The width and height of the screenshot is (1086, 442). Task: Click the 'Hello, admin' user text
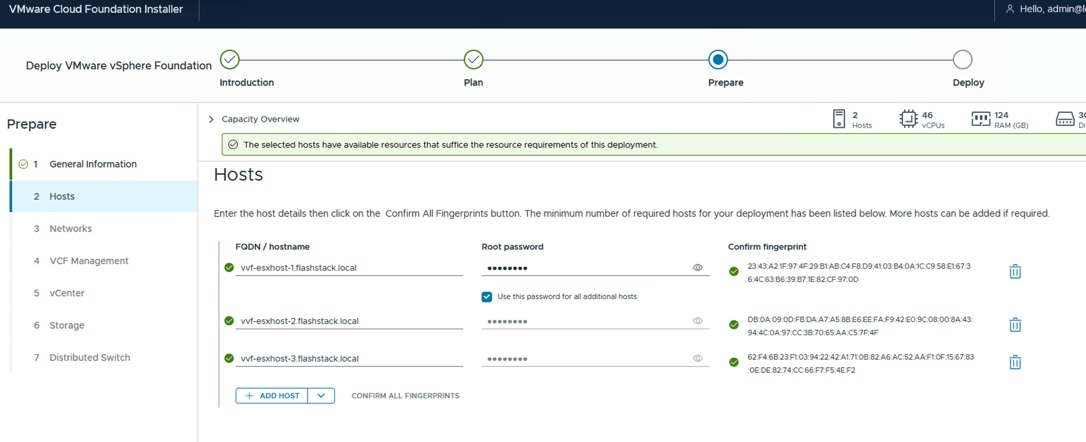click(1053, 10)
